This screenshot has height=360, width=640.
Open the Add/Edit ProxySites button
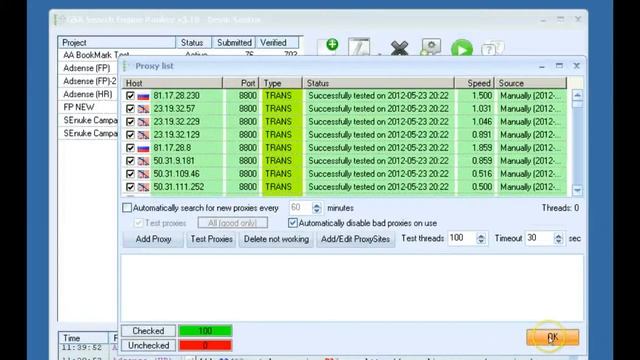coord(356,239)
